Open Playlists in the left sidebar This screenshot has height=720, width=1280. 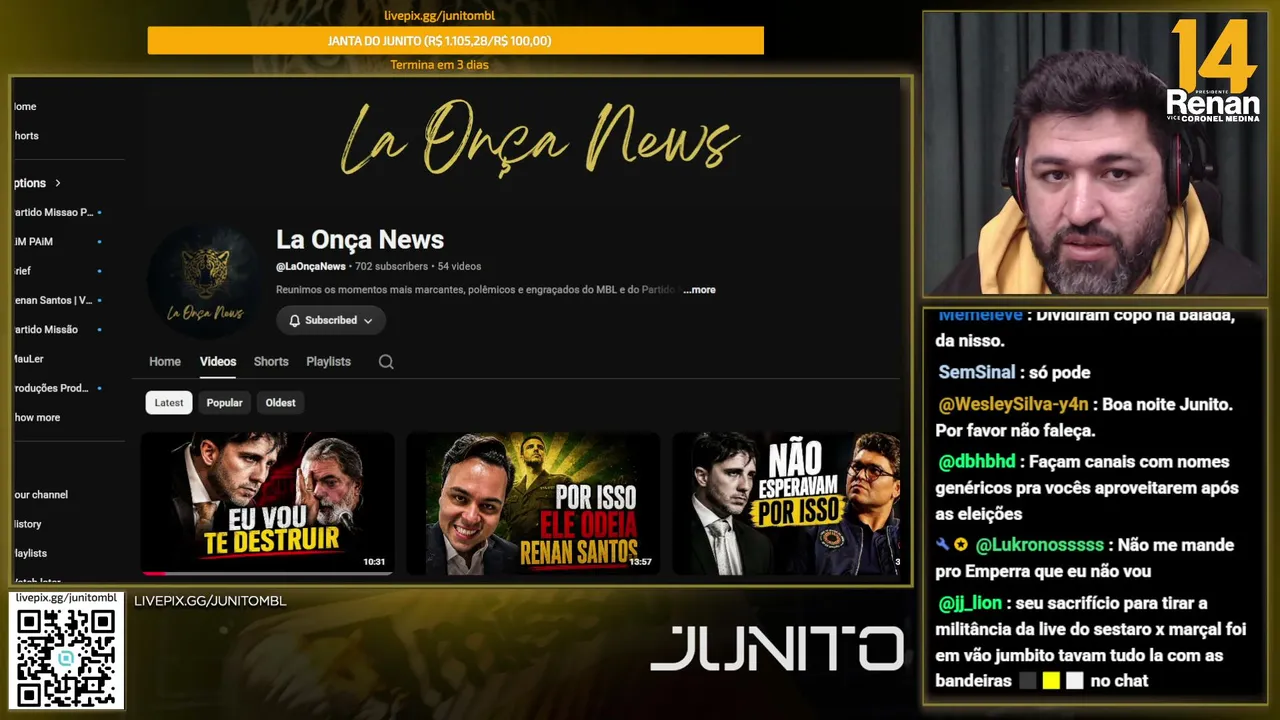coord(30,553)
